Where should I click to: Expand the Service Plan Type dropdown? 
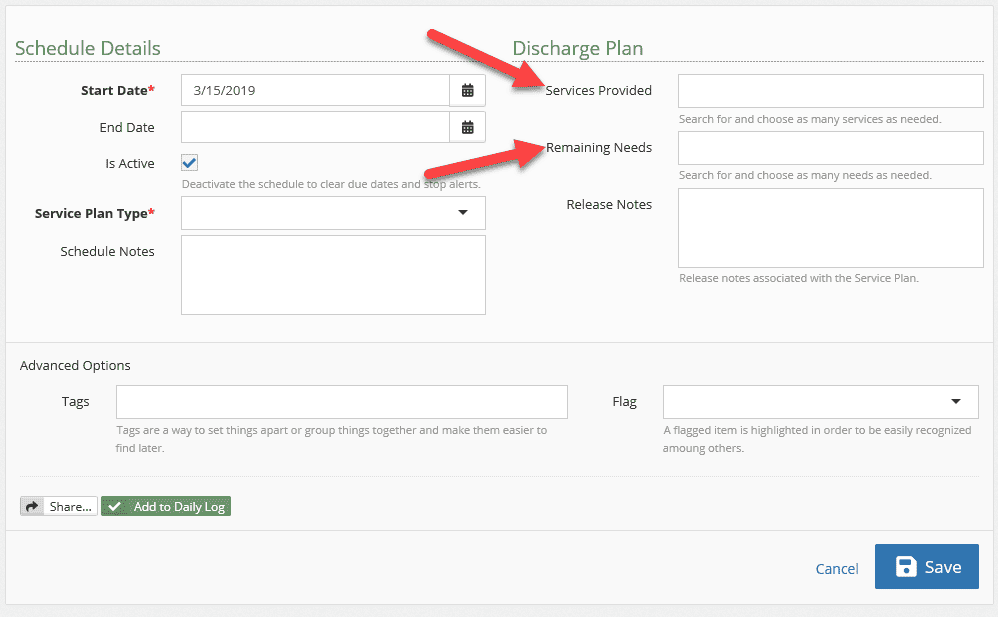tap(463, 213)
